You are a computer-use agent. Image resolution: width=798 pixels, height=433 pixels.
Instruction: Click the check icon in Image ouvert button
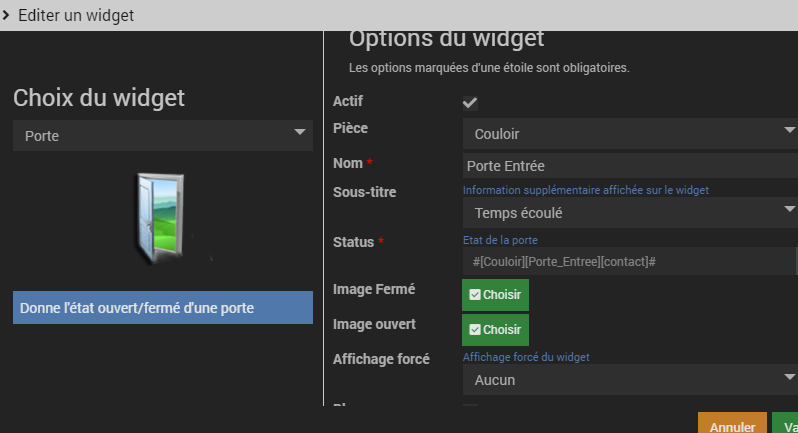point(475,330)
